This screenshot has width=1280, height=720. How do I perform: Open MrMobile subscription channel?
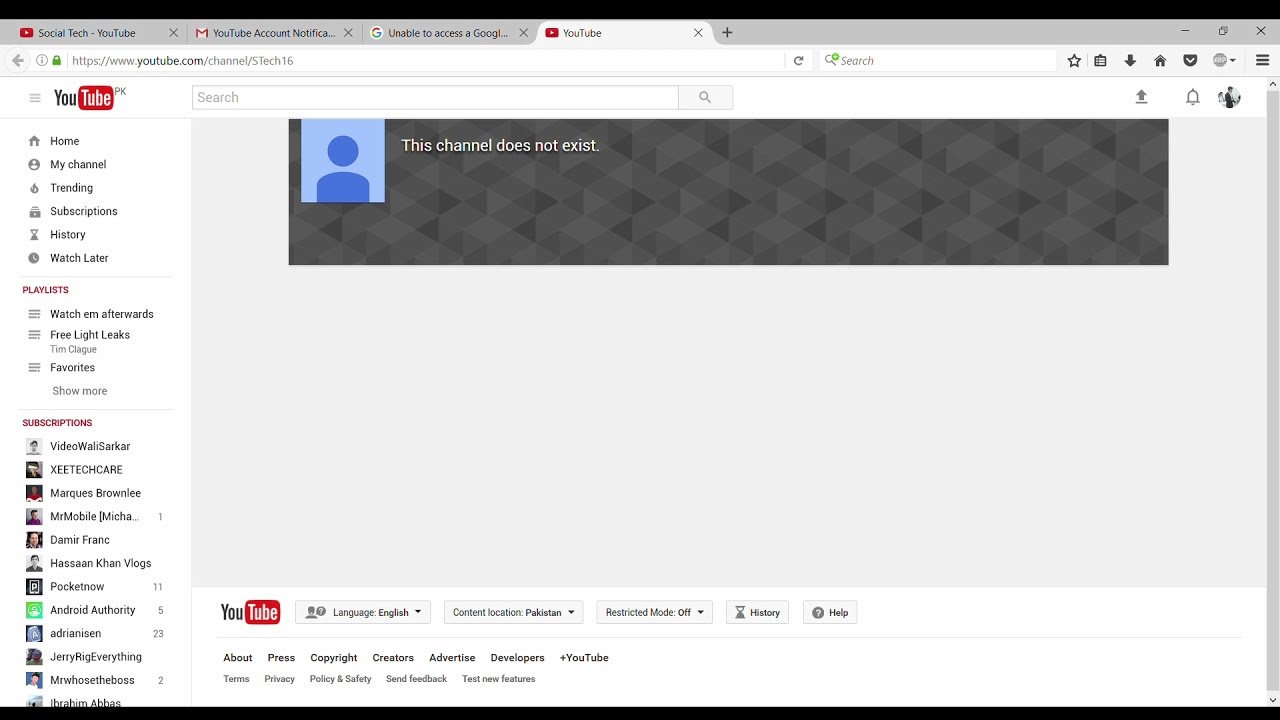[x=96, y=517]
